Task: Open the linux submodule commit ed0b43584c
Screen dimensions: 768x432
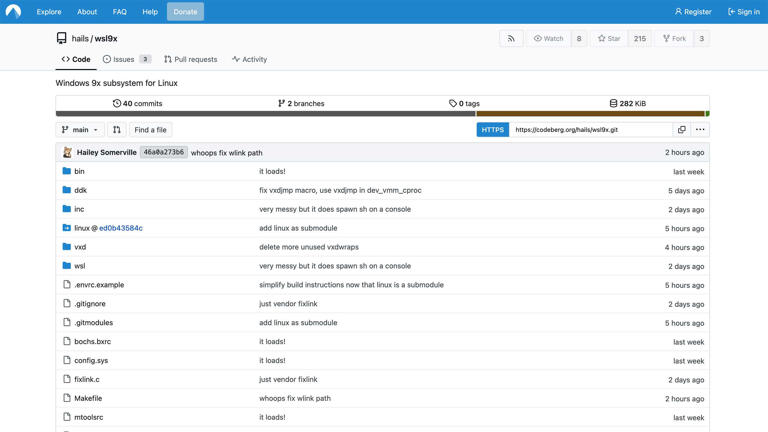Action: [x=120, y=228]
